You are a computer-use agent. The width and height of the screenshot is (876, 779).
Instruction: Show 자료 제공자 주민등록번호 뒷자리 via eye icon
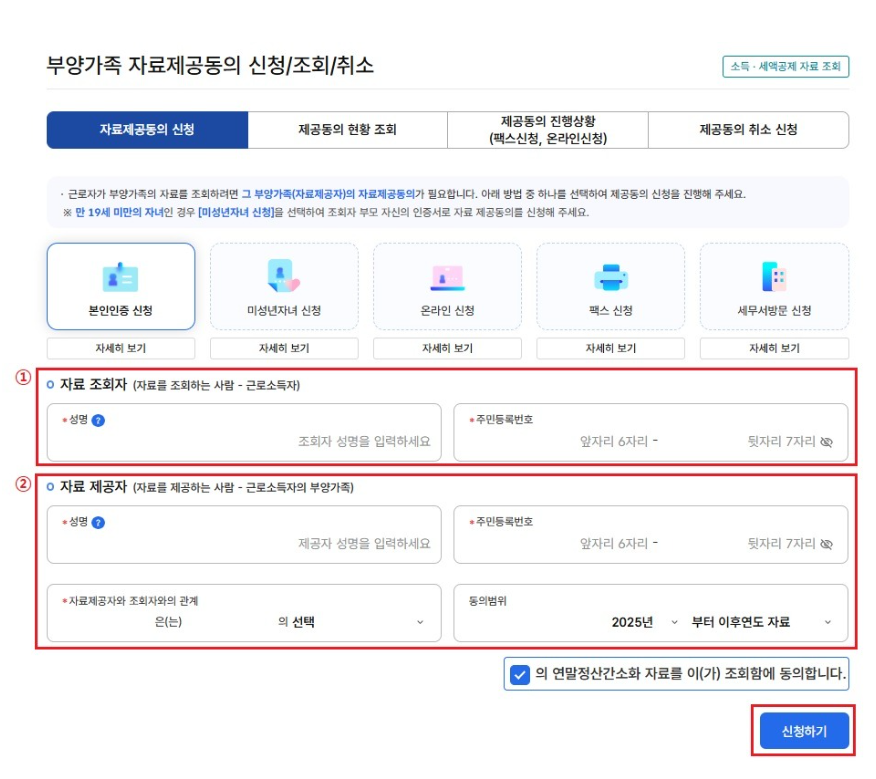coord(826,544)
